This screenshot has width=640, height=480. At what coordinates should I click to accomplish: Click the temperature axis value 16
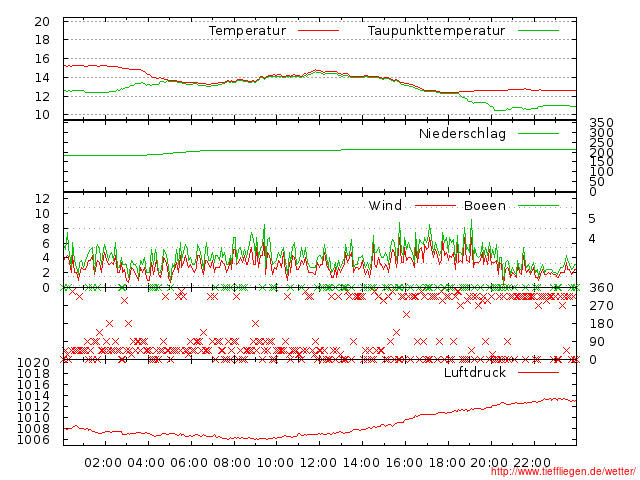point(42,59)
